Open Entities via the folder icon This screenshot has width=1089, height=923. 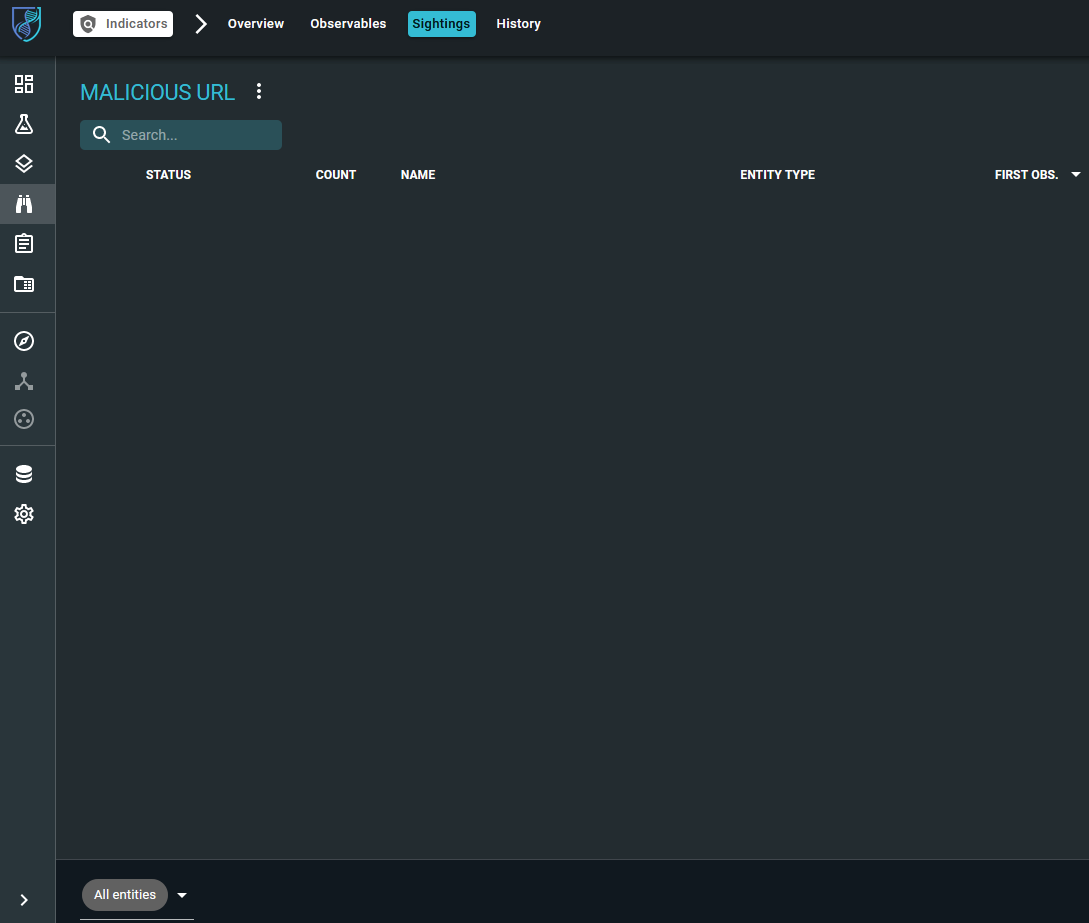pos(24,284)
